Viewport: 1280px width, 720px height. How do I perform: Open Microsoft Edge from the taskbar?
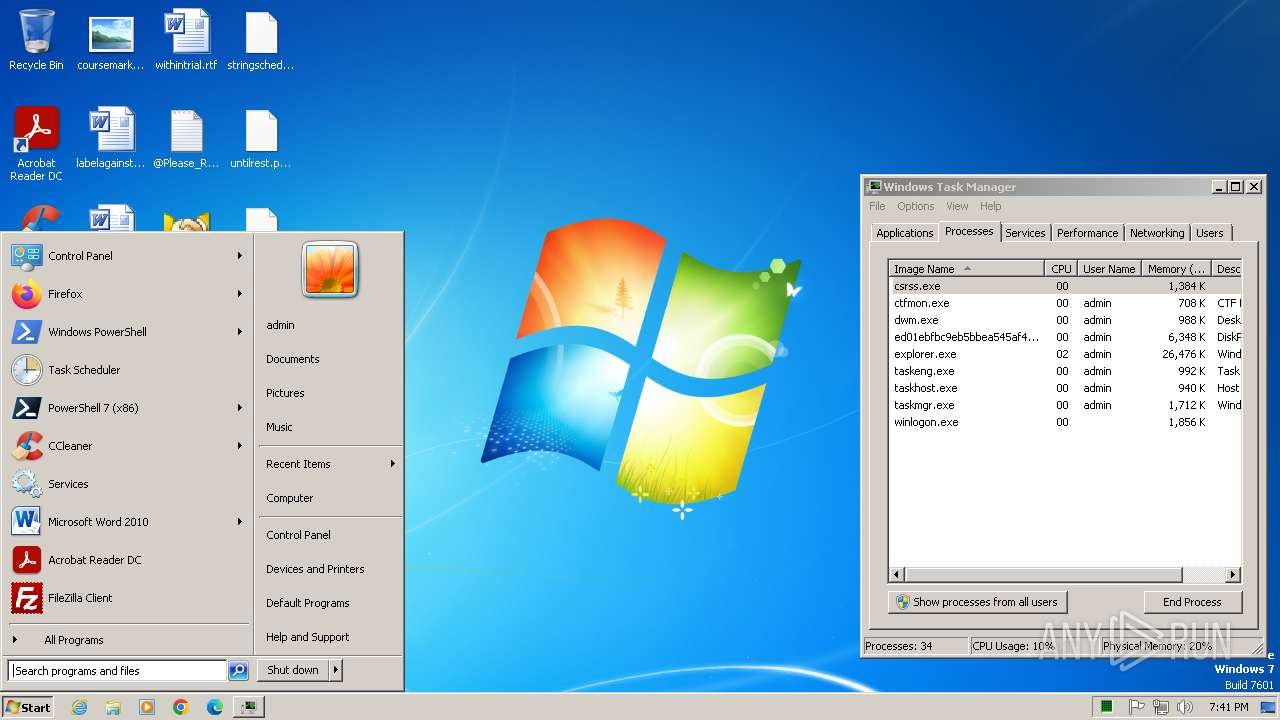coord(215,707)
